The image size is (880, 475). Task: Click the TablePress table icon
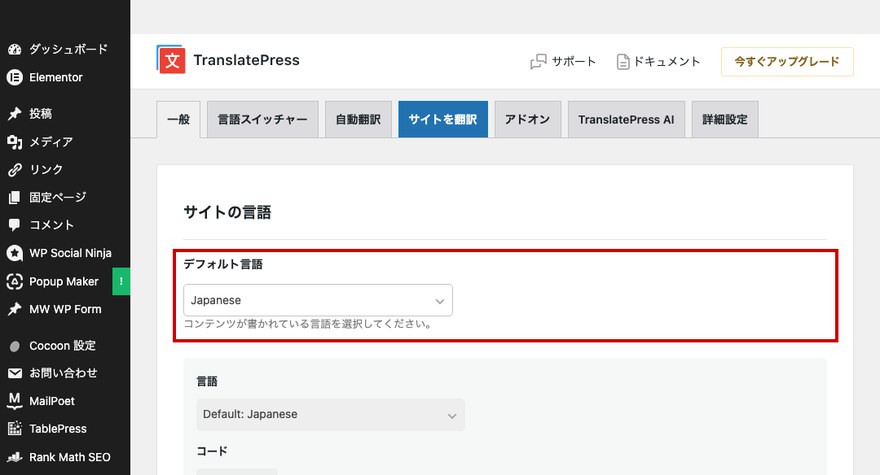pyautogui.click(x=15, y=428)
